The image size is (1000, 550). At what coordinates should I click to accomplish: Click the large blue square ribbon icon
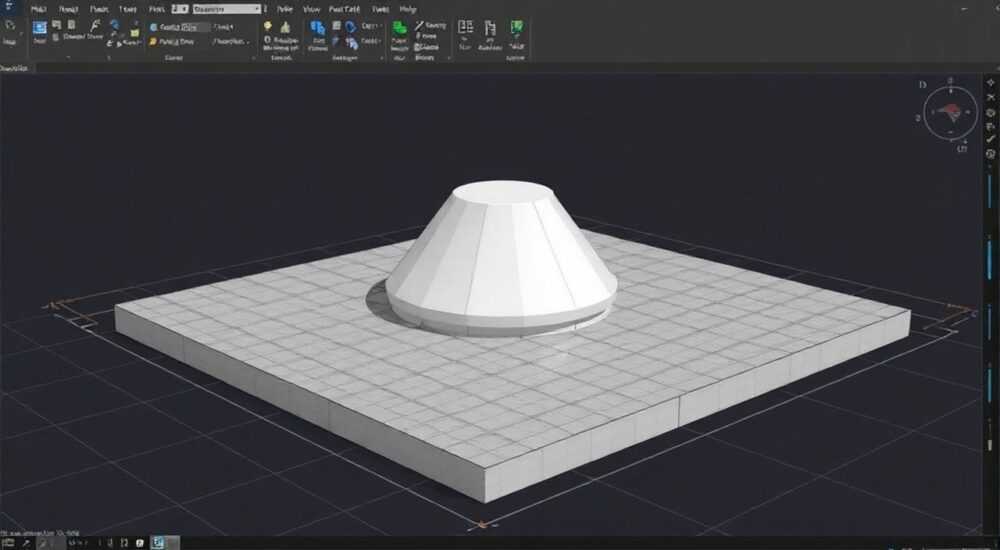(x=40, y=27)
